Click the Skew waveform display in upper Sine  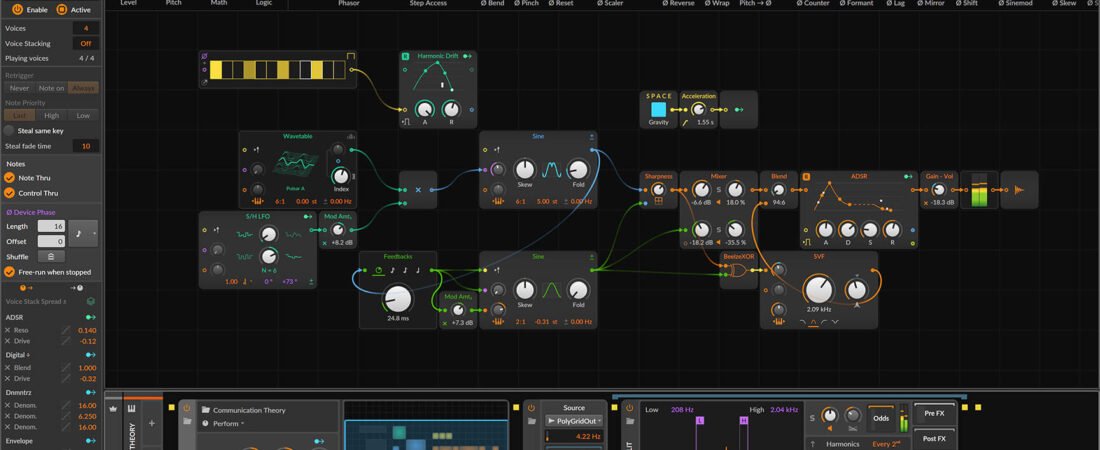click(551, 169)
